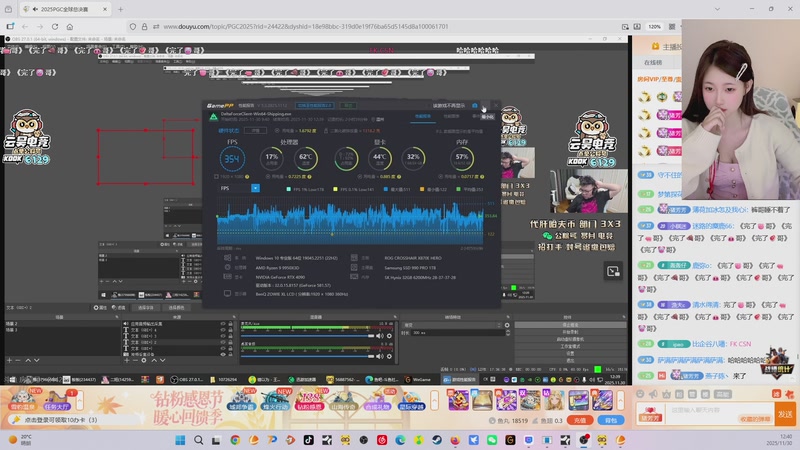
Task: Mute the first OBS mixer channel speaker
Action: tap(380, 336)
